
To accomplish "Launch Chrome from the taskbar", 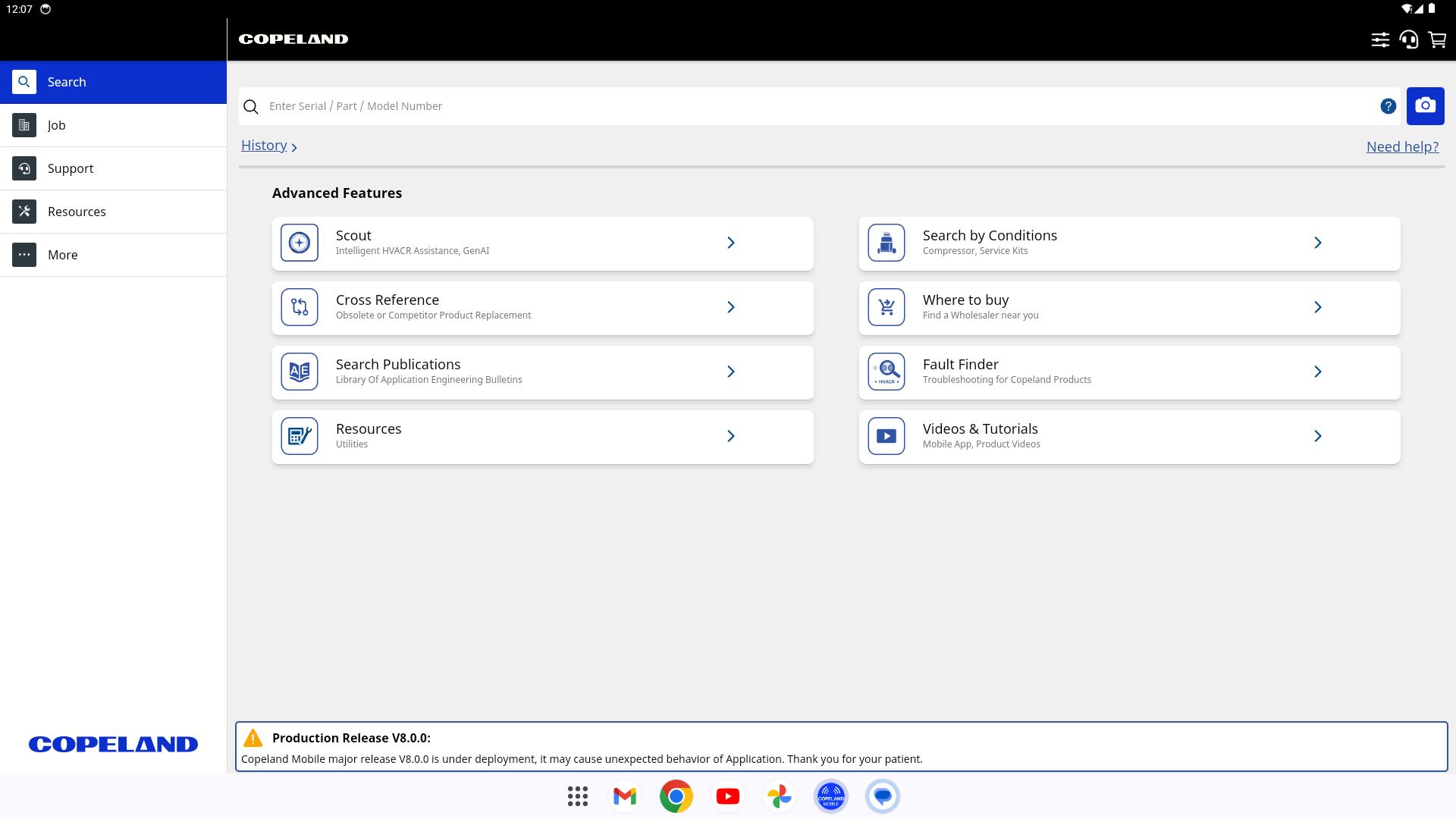I will click(676, 796).
